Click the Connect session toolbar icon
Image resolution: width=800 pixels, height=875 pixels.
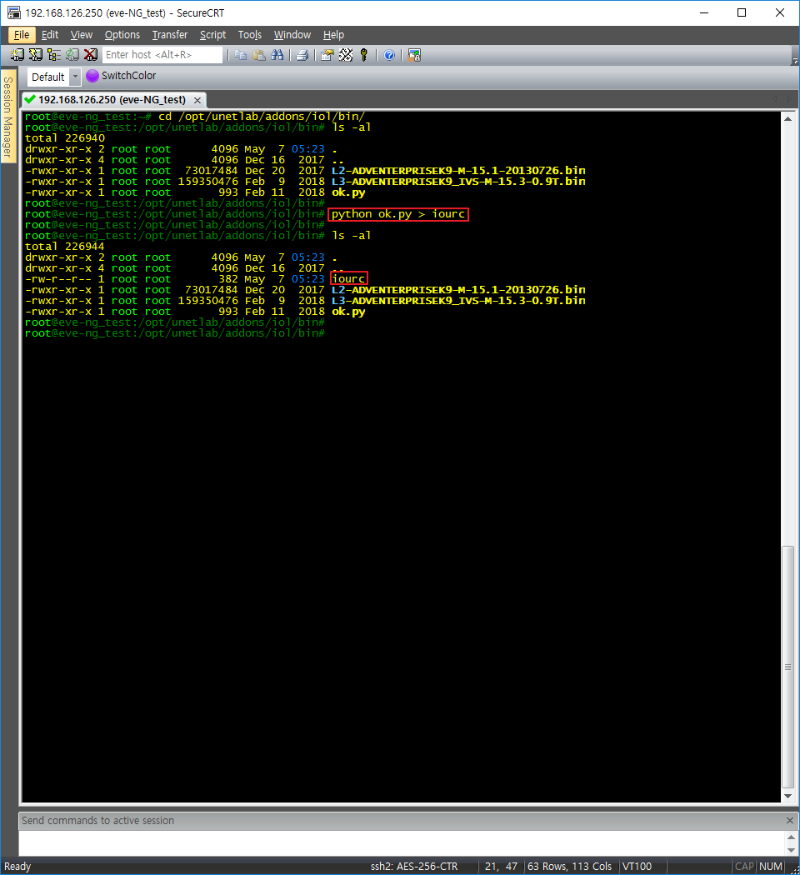click(x=17, y=55)
